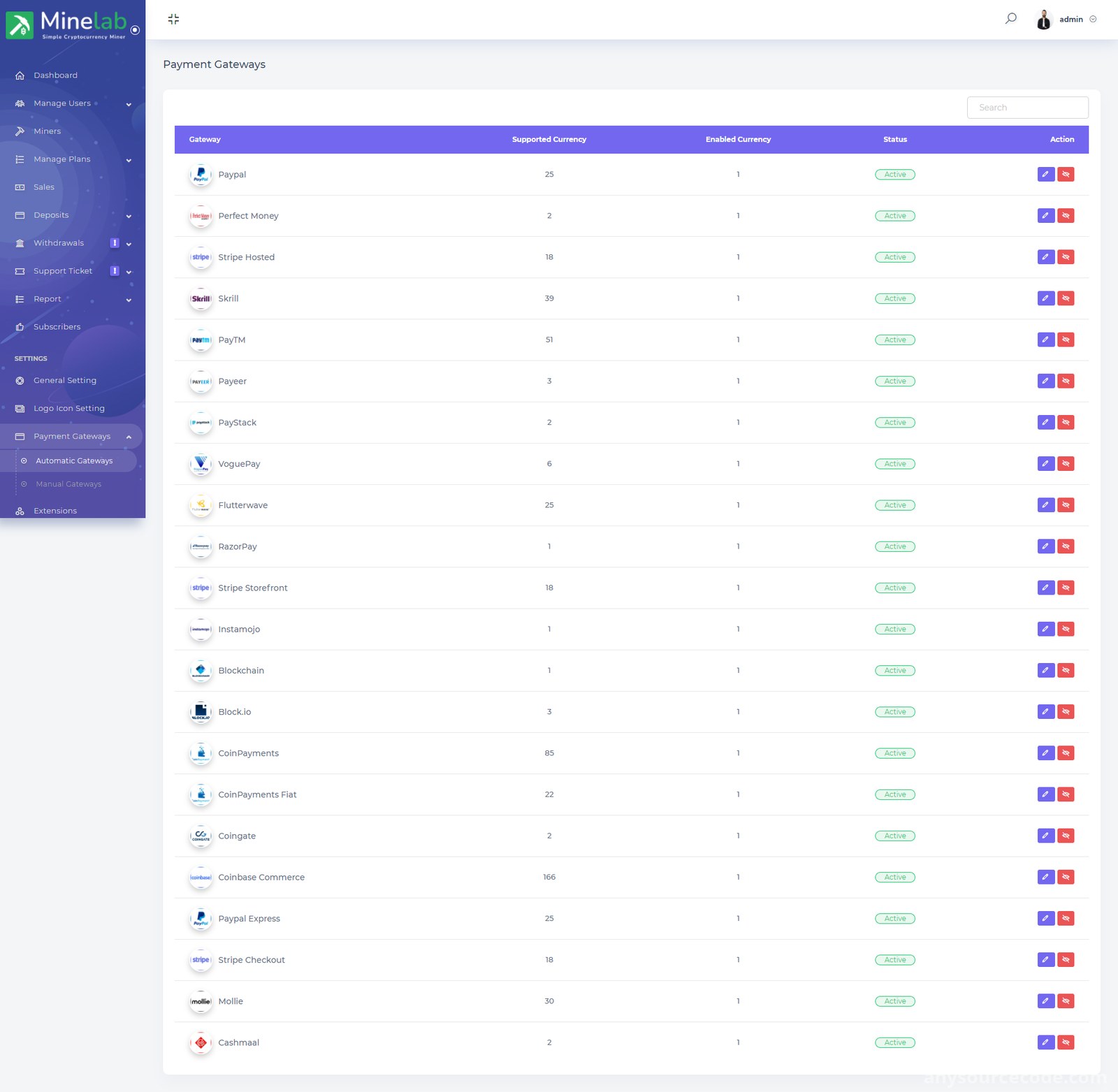The width and height of the screenshot is (1118, 1092).
Task: Disable the Skrill gateway
Action: coord(1066,298)
